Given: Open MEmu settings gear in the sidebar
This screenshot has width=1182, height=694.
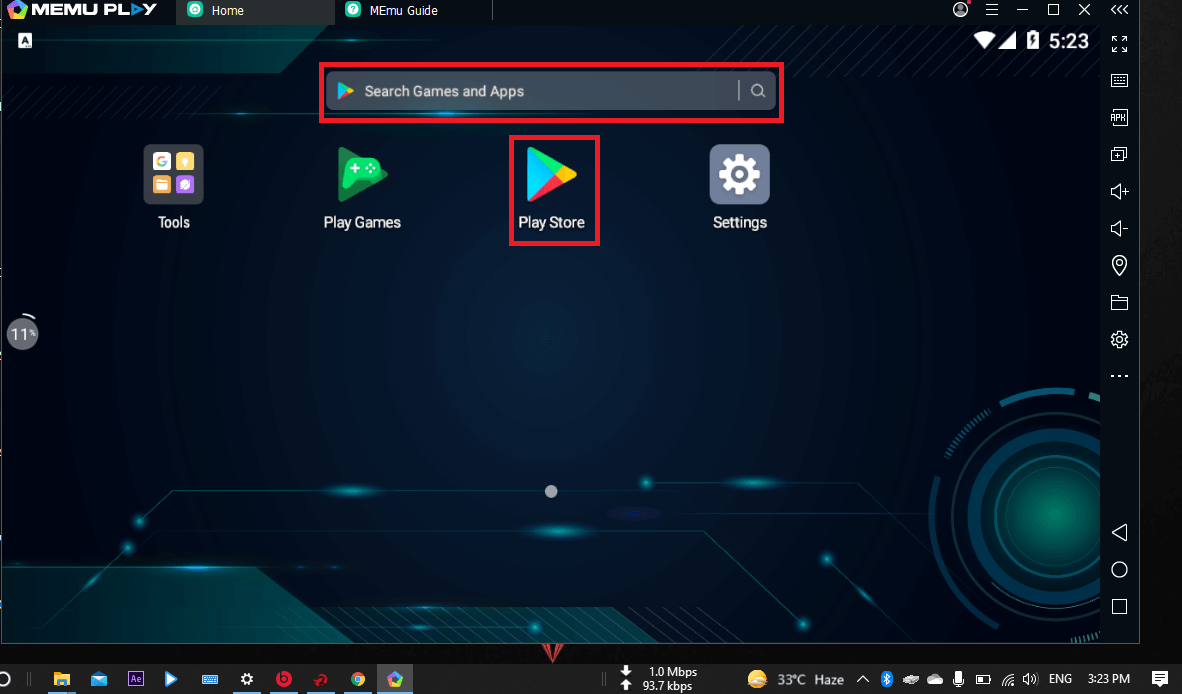Looking at the screenshot, I should click(x=1119, y=339).
